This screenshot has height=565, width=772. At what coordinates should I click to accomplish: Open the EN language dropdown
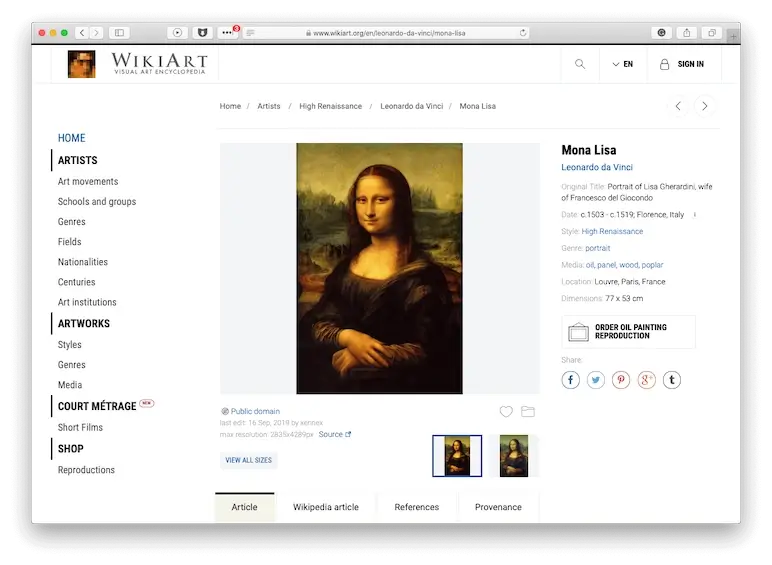tap(623, 64)
